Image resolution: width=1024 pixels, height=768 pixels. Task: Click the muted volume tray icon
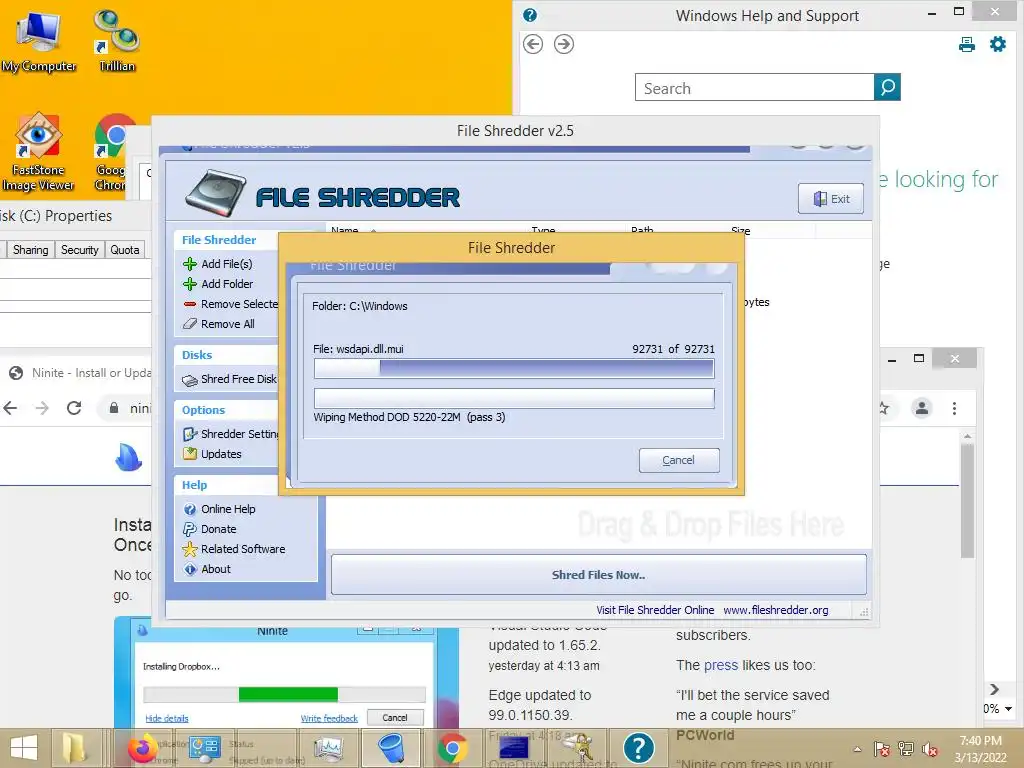click(930, 749)
